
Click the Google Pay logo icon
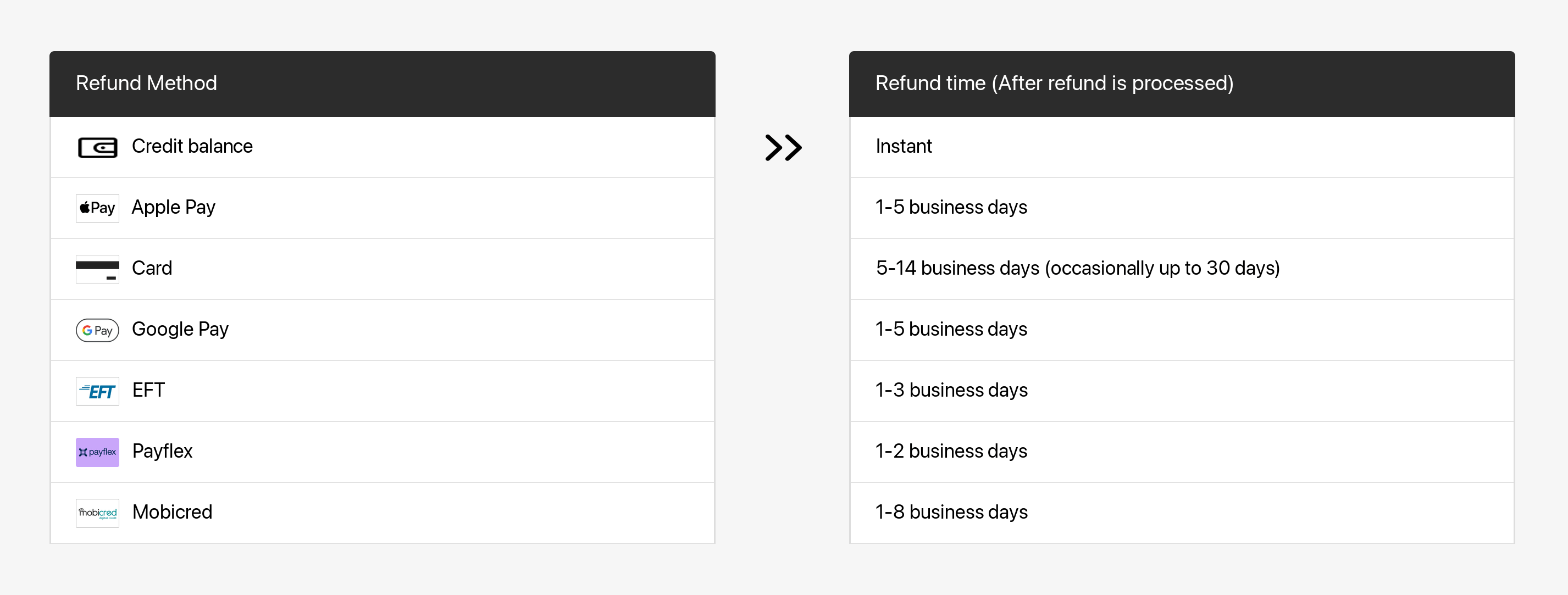[97, 330]
